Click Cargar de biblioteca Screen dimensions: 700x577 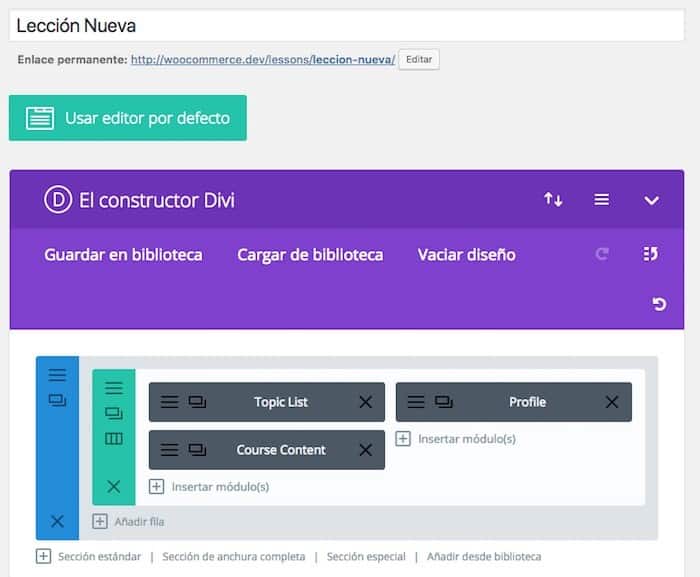point(310,255)
